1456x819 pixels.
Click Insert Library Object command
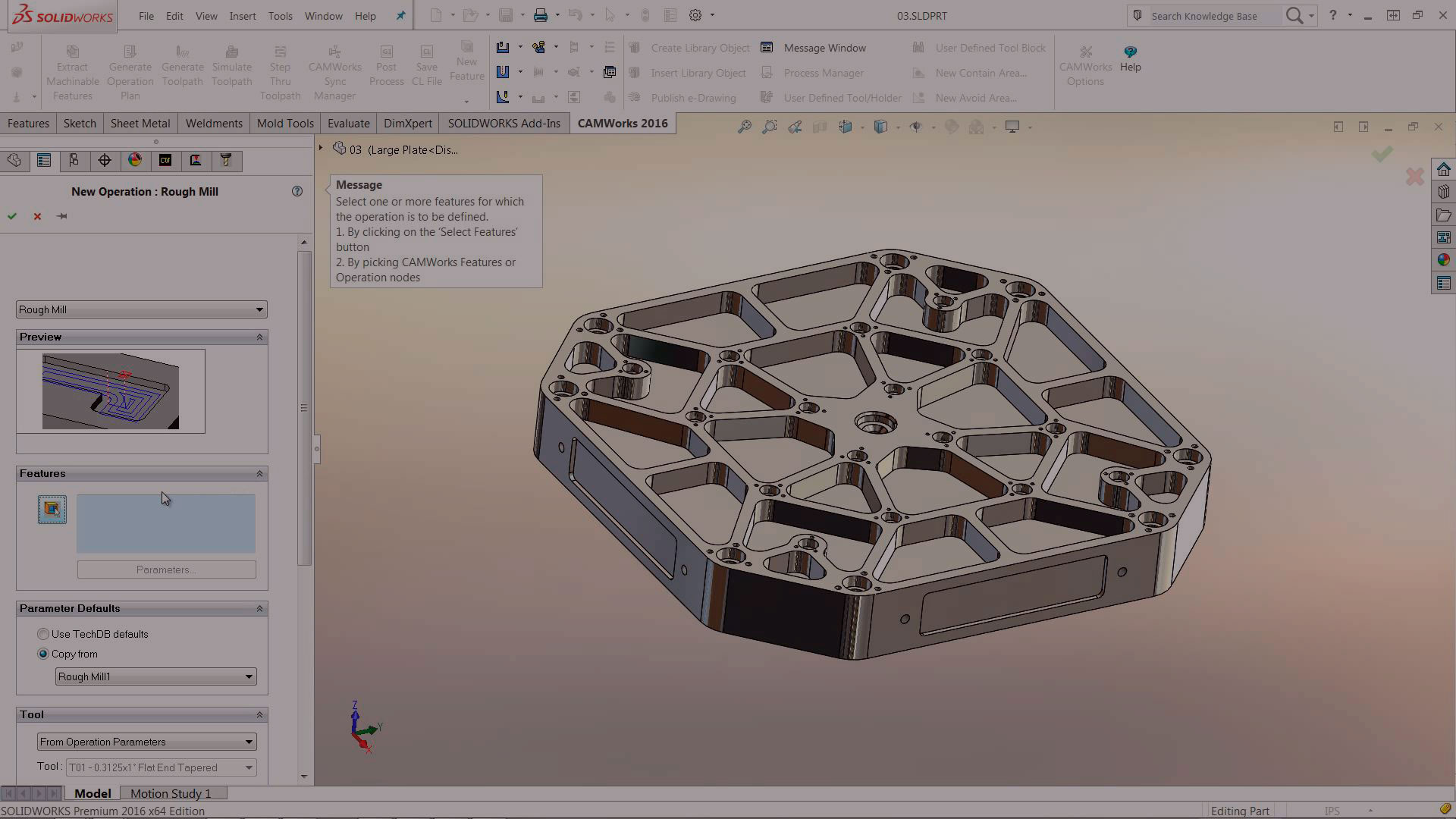687,73
